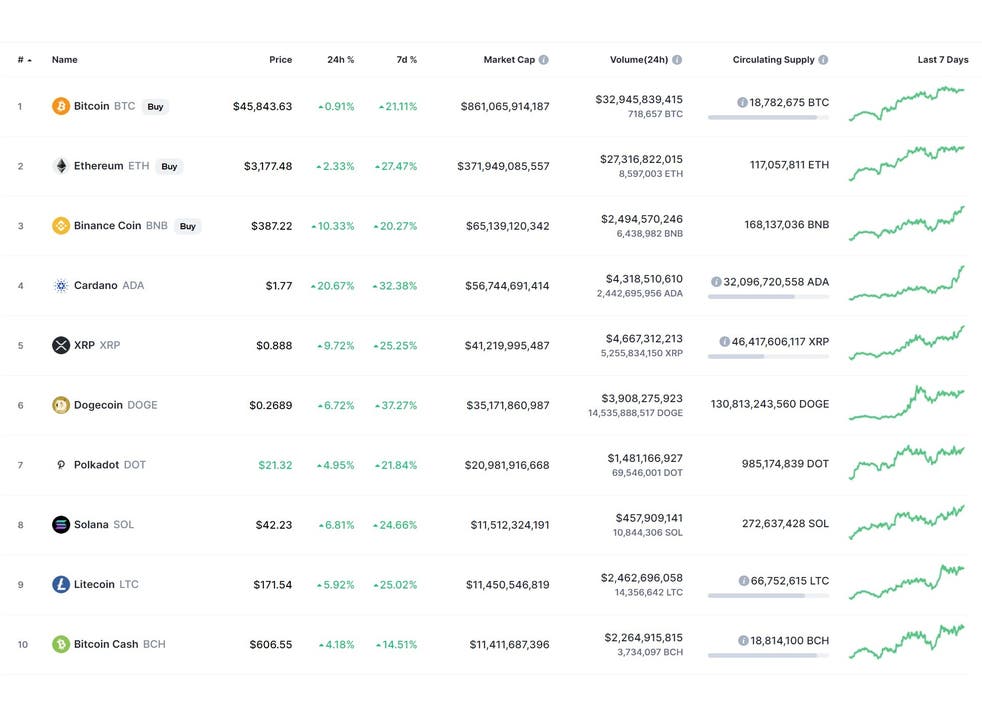Click the Dogecoin logo icon
This screenshot has height=726, width=982.
tap(61, 405)
